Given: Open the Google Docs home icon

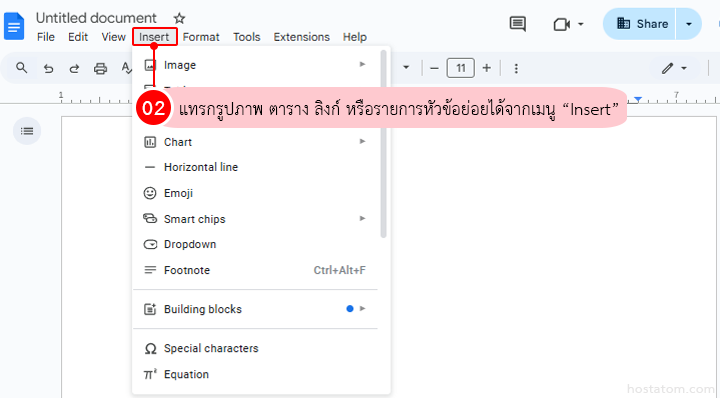Looking at the screenshot, I should (x=14, y=27).
